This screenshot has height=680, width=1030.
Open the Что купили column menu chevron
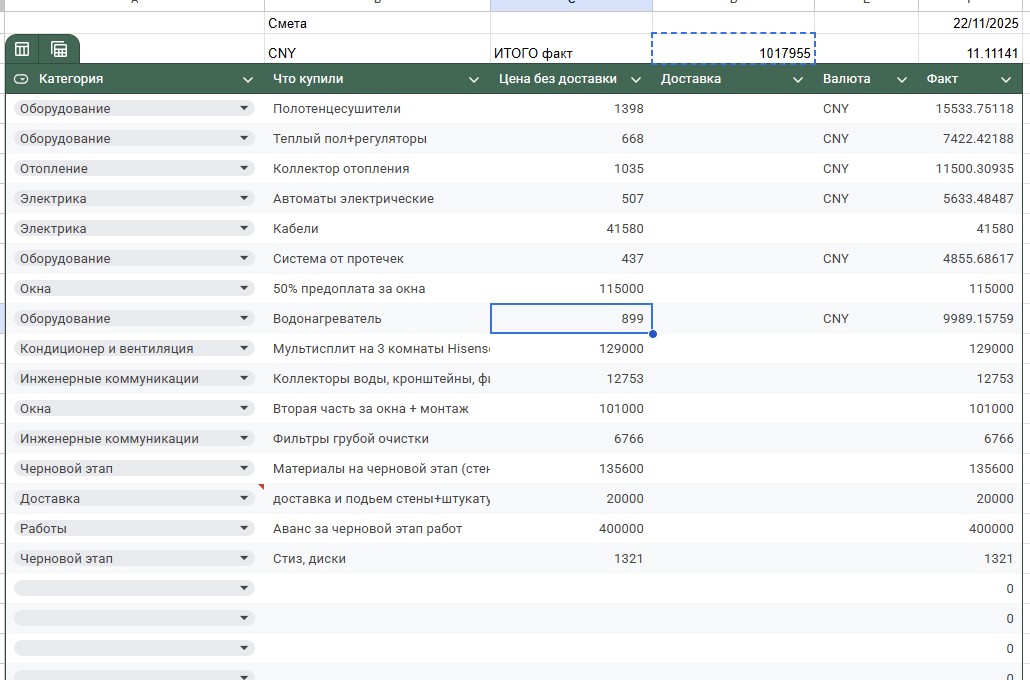474,79
